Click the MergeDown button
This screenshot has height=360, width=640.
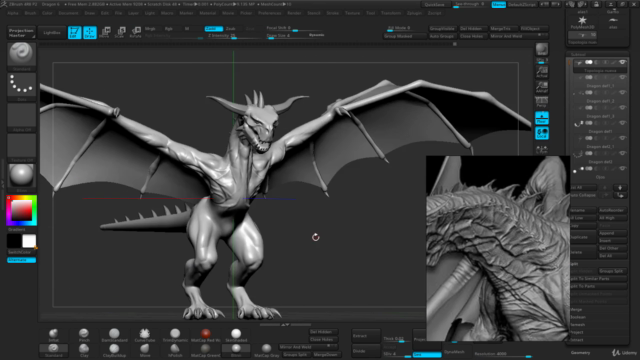pos(325,355)
